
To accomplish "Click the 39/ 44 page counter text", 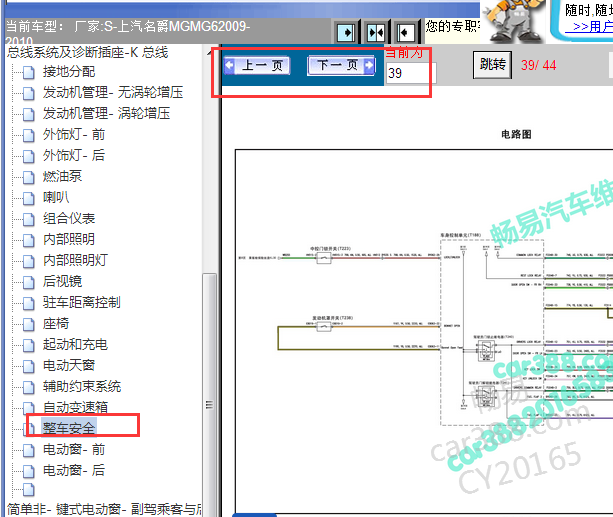I will coord(538,65).
